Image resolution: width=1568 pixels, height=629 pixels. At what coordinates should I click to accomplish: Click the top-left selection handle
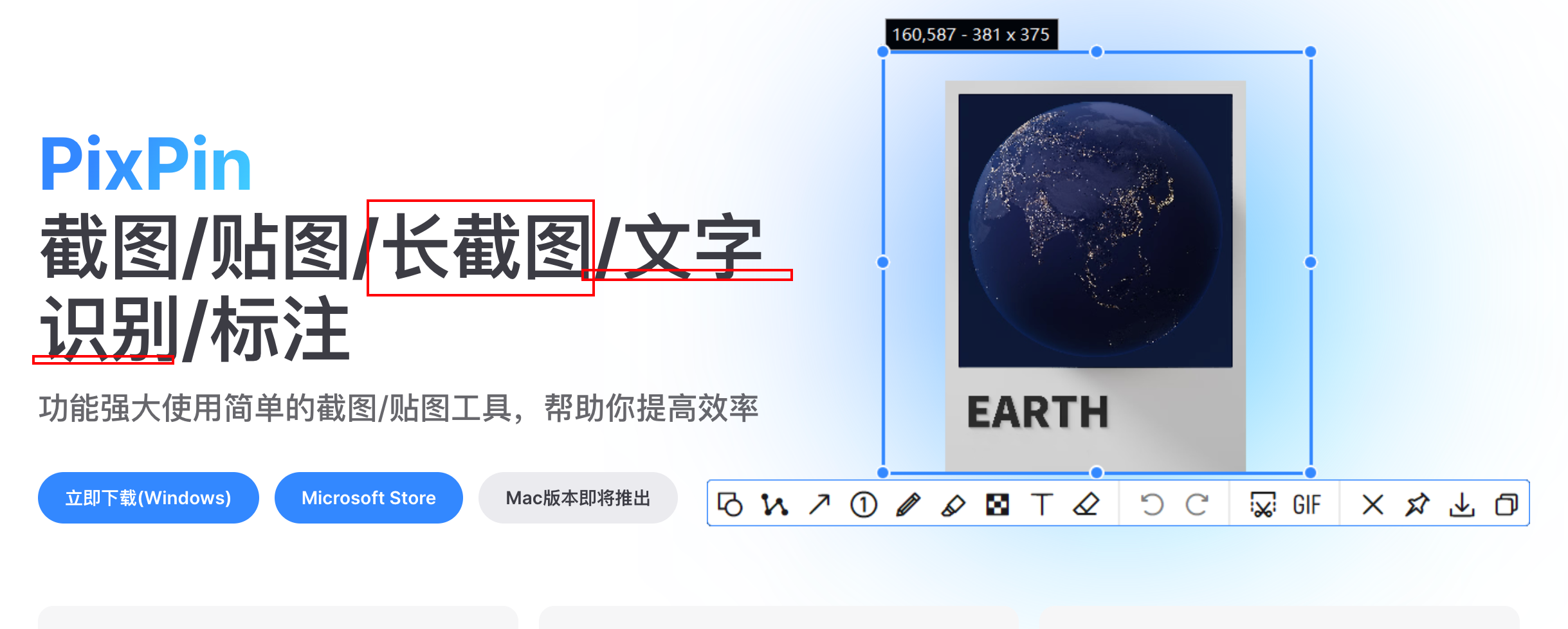pyautogui.click(x=883, y=52)
